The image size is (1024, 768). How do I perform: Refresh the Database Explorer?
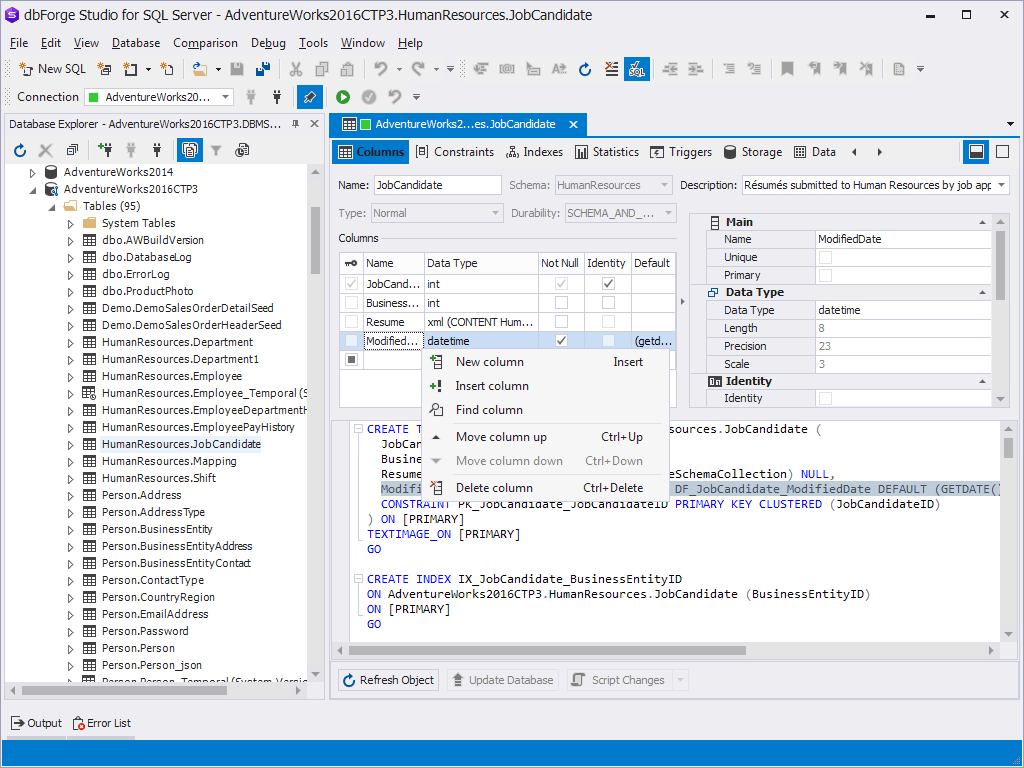point(19,150)
